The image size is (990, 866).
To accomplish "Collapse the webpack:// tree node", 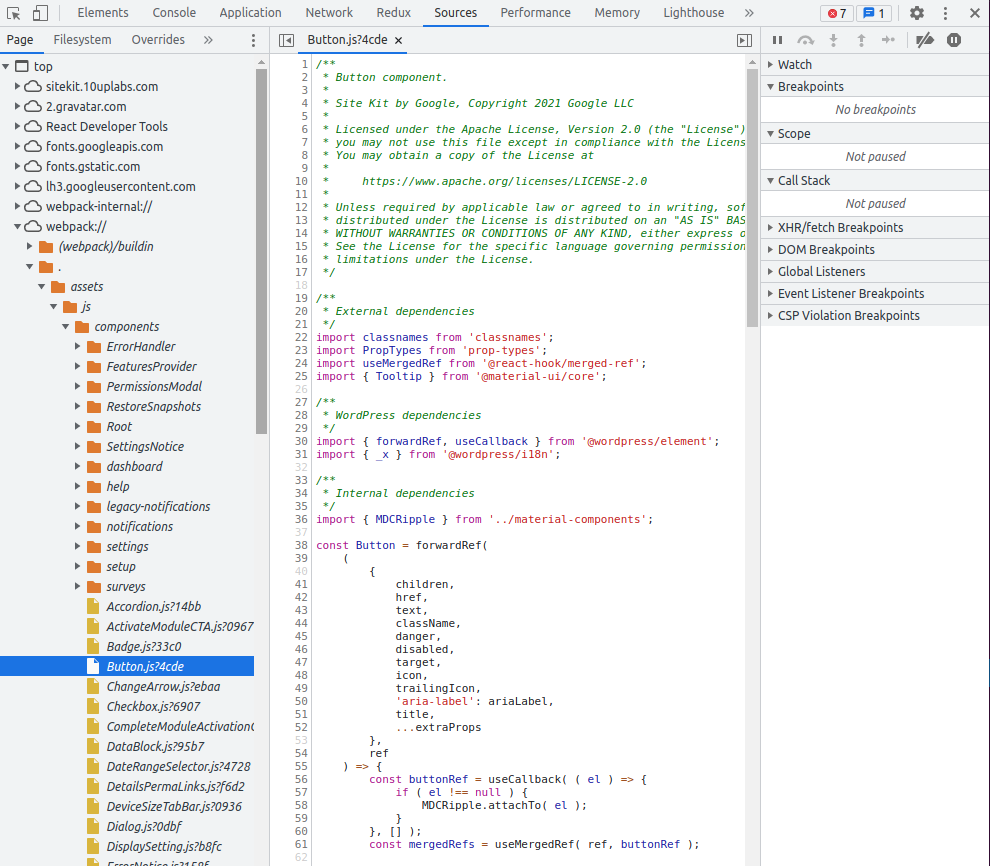I will click(x=18, y=226).
